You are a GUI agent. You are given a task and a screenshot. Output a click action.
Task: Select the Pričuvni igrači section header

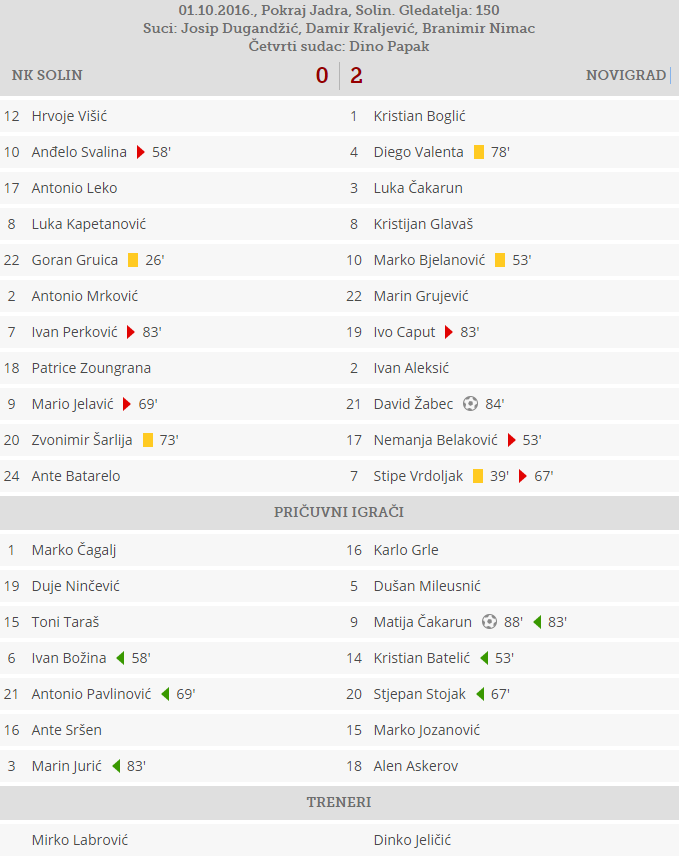pyautogui.click(x=339, y=512)
